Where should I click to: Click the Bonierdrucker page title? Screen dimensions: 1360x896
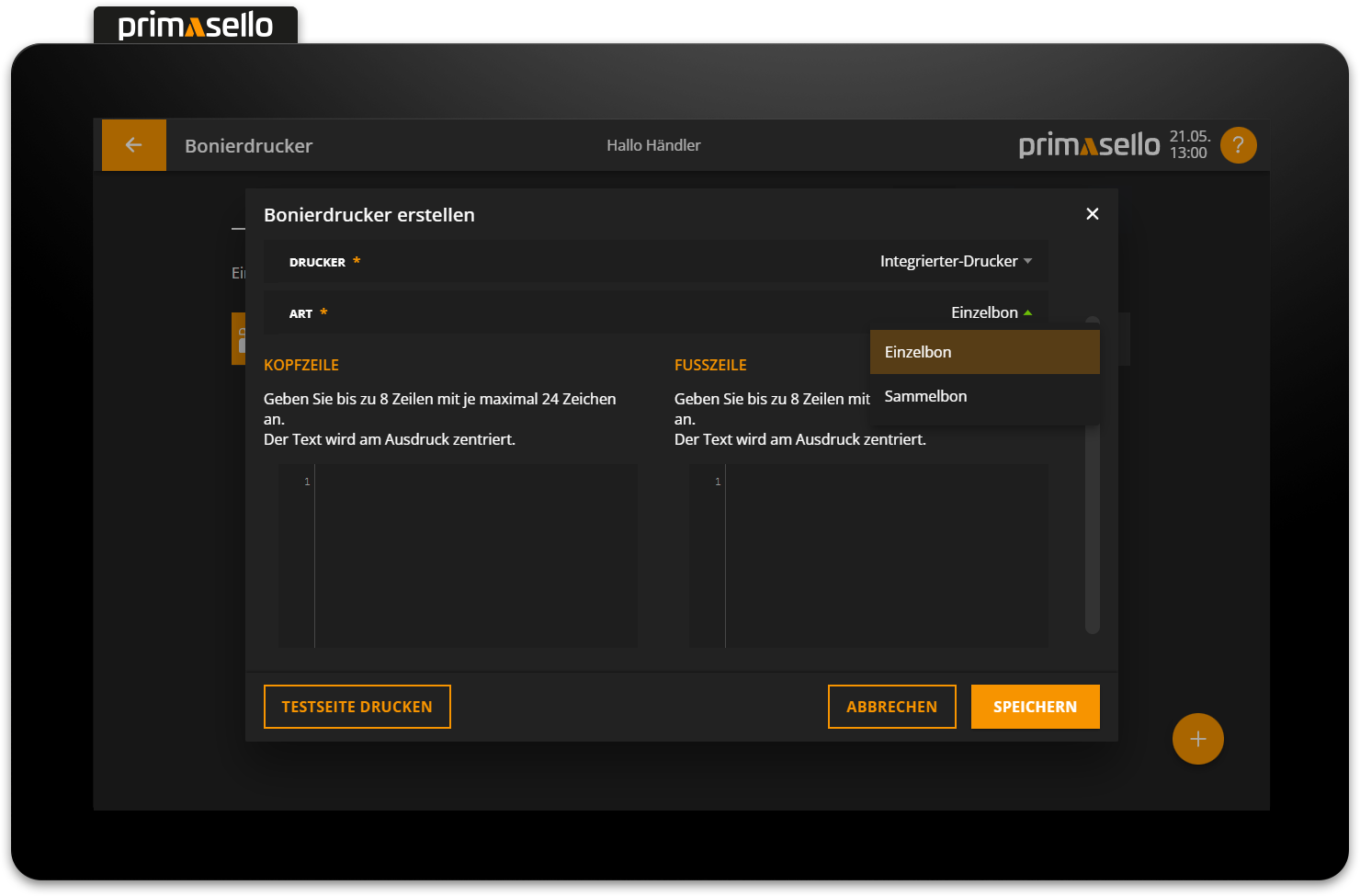pyautogui.click(x=248, y=146)
